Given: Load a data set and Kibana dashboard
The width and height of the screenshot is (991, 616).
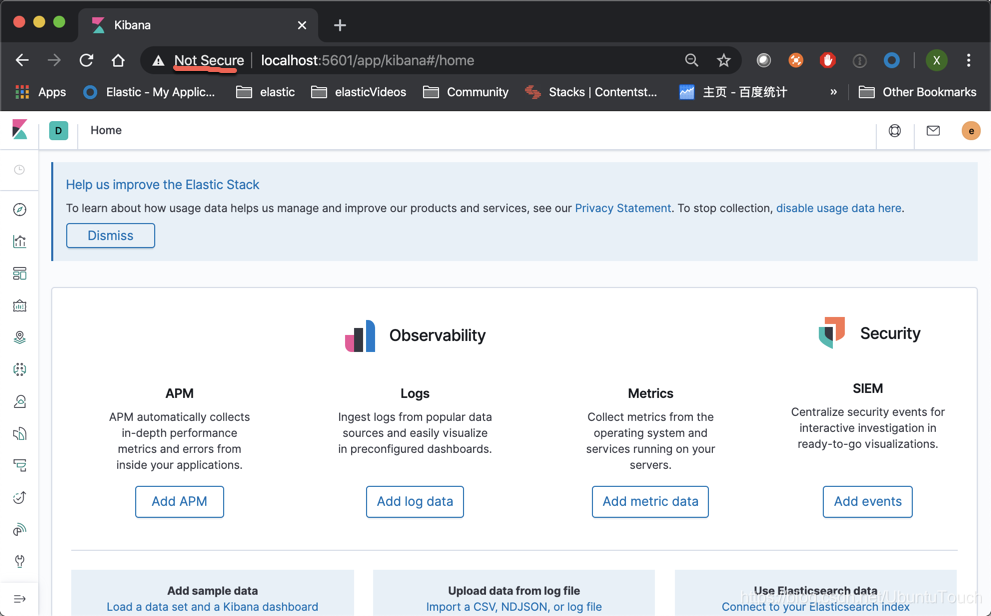Looking at the screenshot, I should pyautogui.click(x=212, y=607).
